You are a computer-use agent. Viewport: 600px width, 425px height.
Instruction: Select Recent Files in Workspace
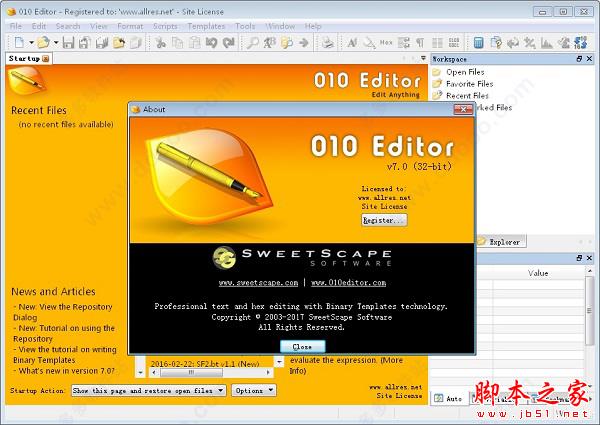click(x=467, y=96)
